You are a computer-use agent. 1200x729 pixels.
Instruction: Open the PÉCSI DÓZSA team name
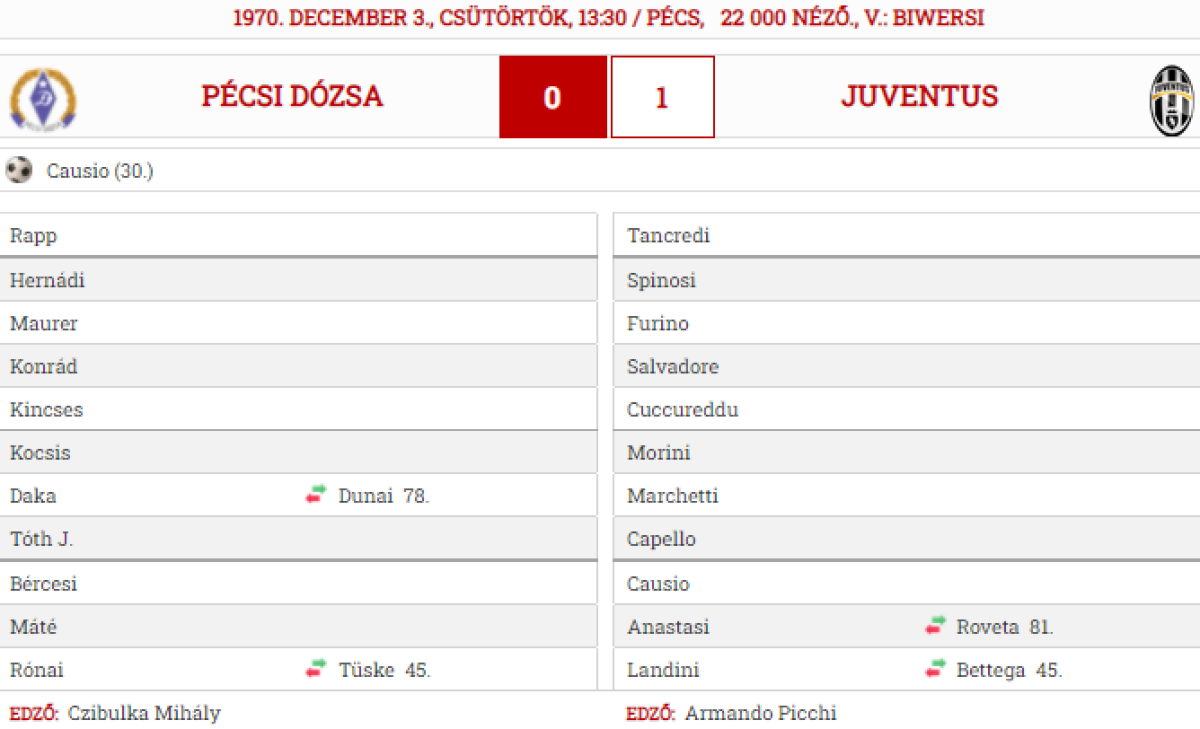[x=292, y=96]
